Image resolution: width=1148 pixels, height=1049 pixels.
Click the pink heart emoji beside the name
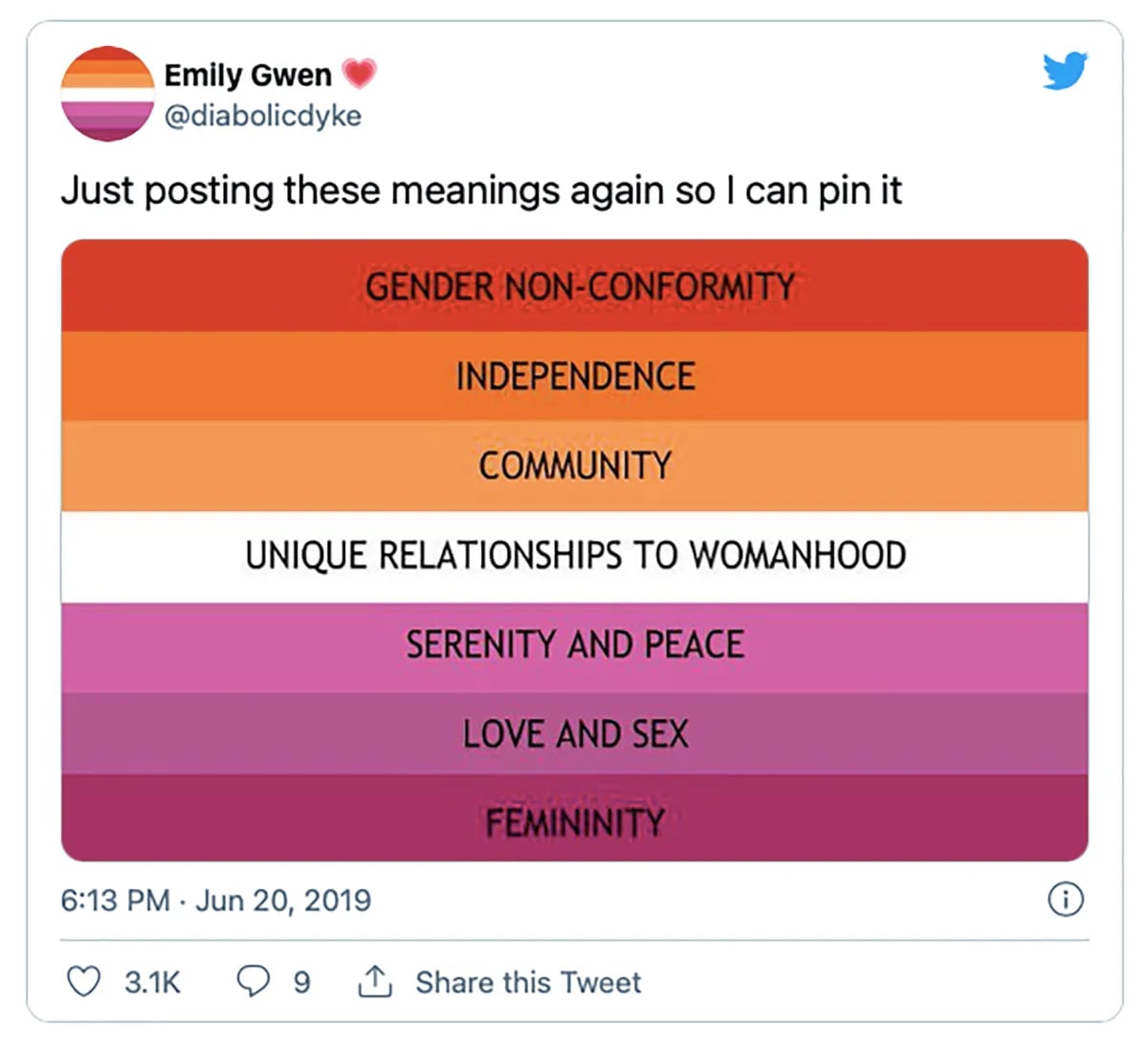point(360,74)
